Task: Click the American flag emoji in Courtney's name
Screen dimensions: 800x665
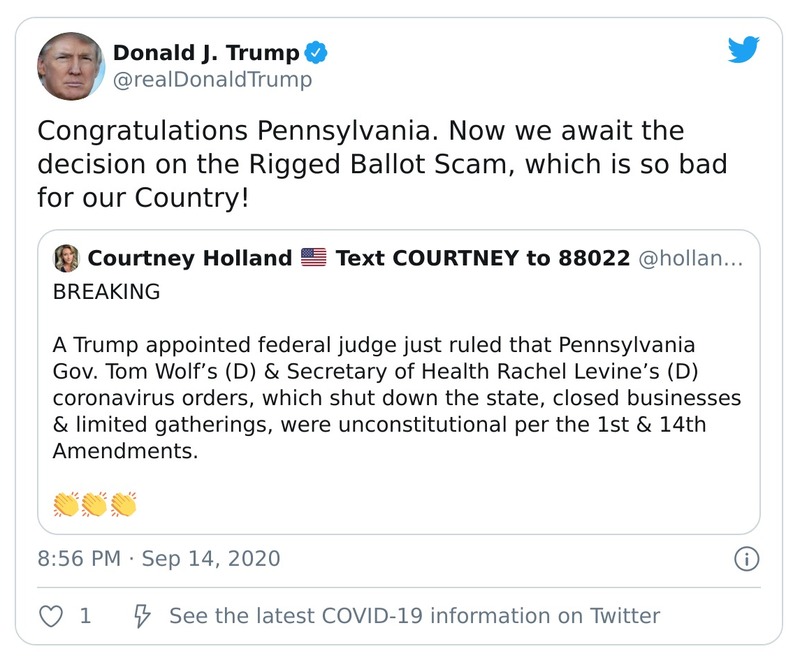Action: pyautogui.click(x=316, y=258)
